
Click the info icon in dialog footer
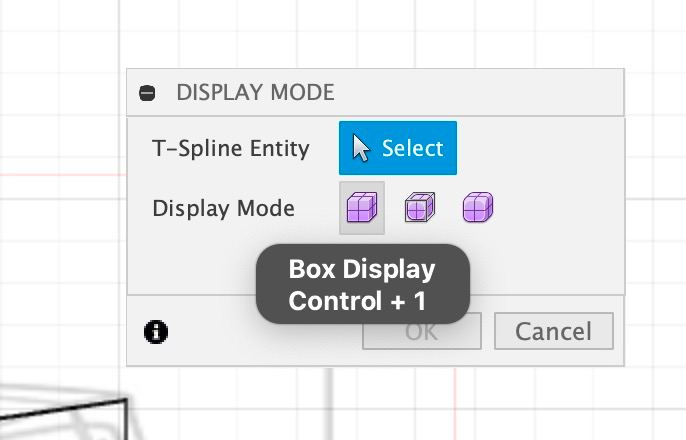click(156, 331)
